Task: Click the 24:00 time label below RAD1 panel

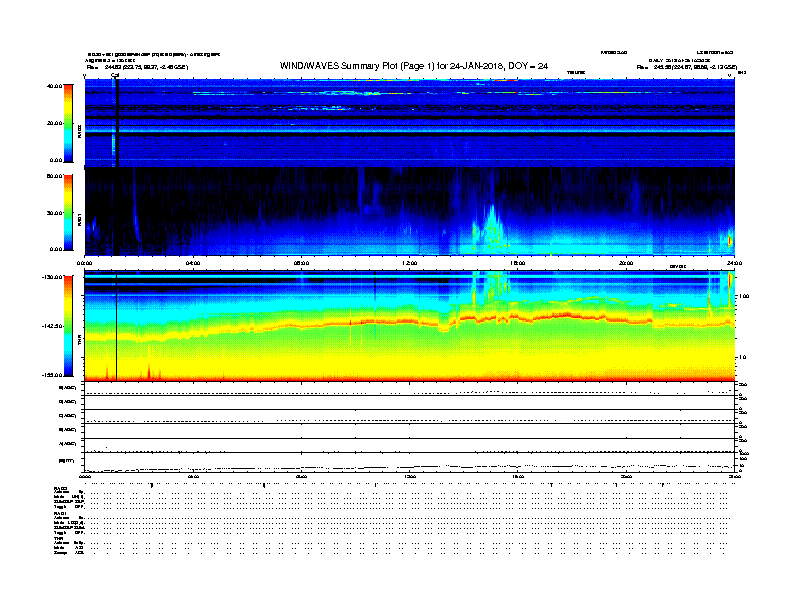Action: (x=734, y=263)
